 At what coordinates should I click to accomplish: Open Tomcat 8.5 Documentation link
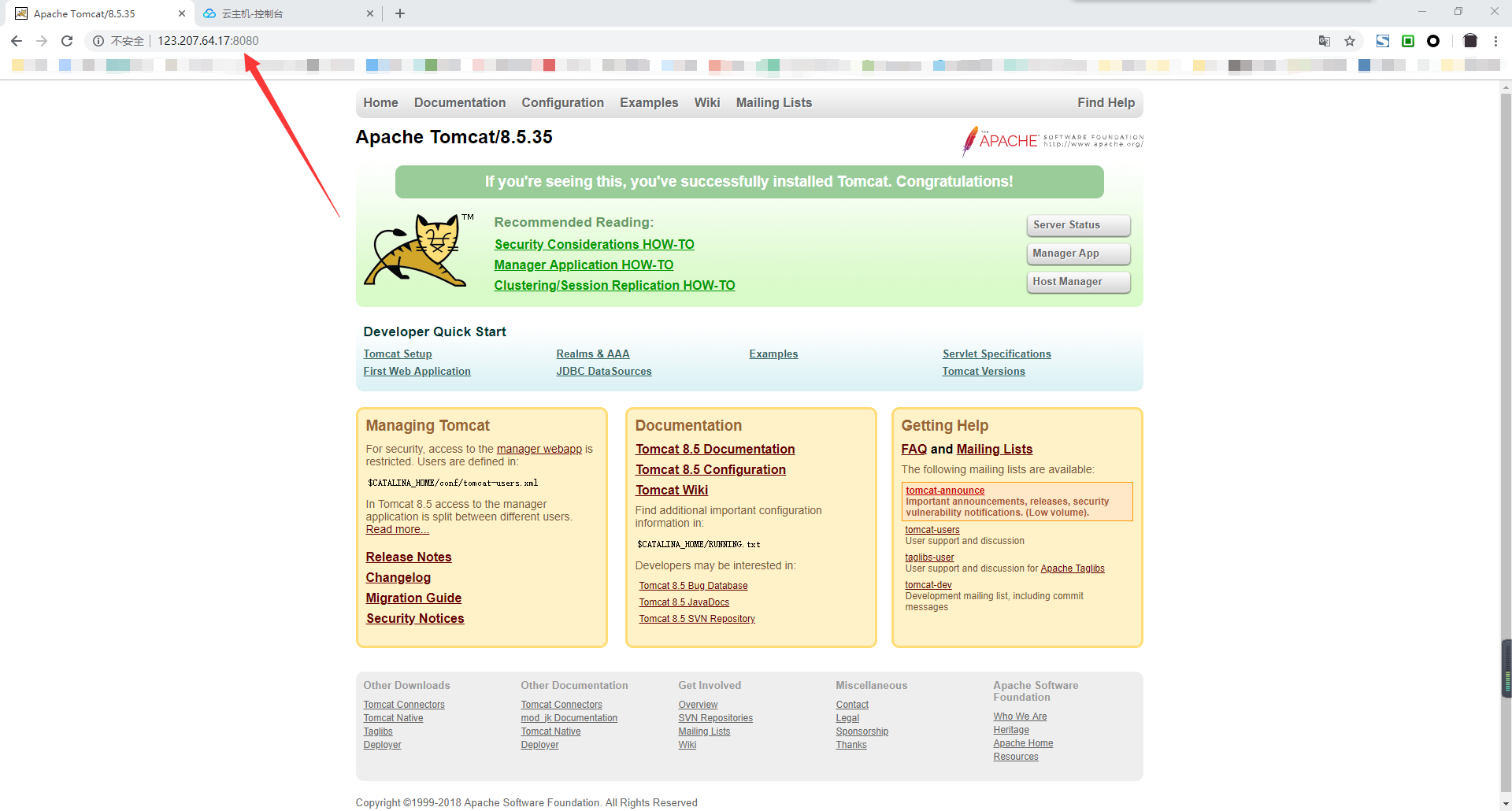pyautogui.click(x=715, y=450)
